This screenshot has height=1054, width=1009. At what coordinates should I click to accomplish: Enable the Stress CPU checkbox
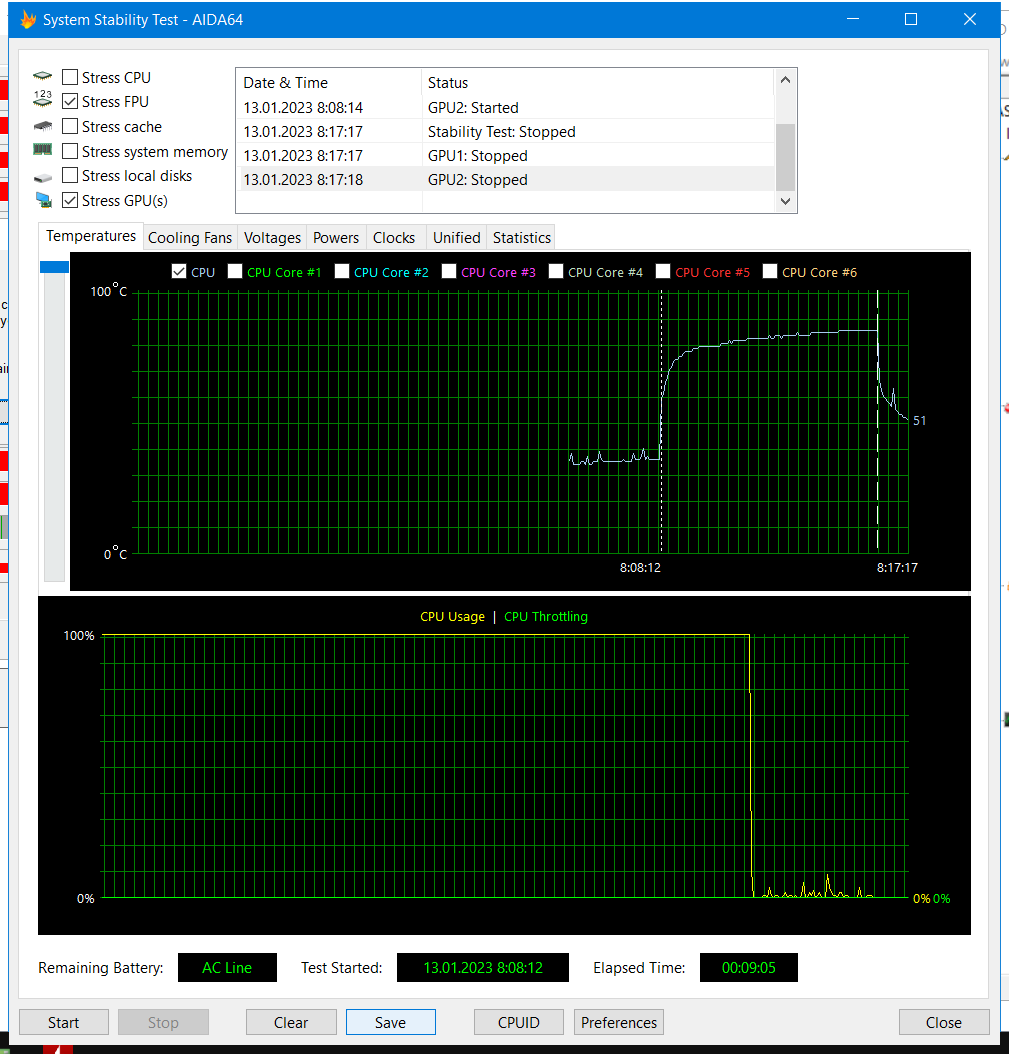[x=70, y=77]
